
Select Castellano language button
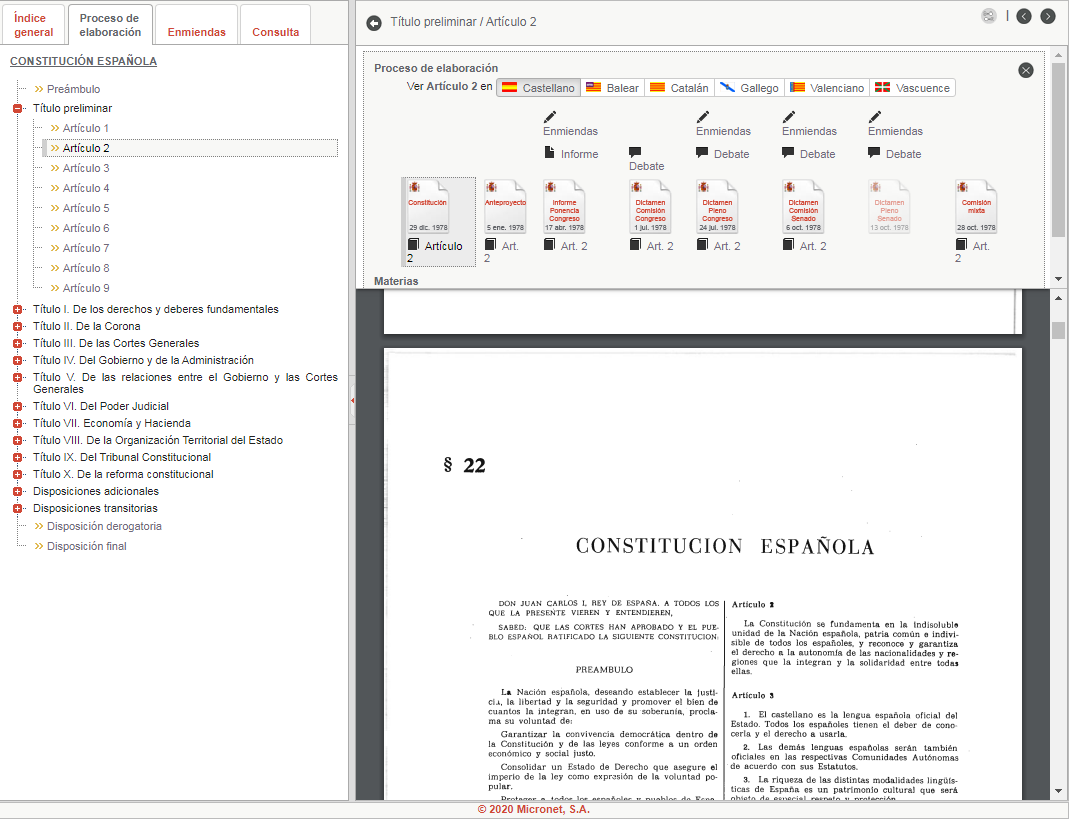point(539,88)
